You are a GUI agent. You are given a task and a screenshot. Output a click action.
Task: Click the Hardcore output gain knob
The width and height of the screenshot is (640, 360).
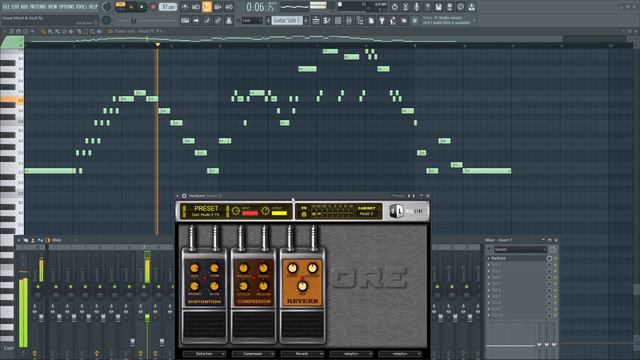click(265, 211)
